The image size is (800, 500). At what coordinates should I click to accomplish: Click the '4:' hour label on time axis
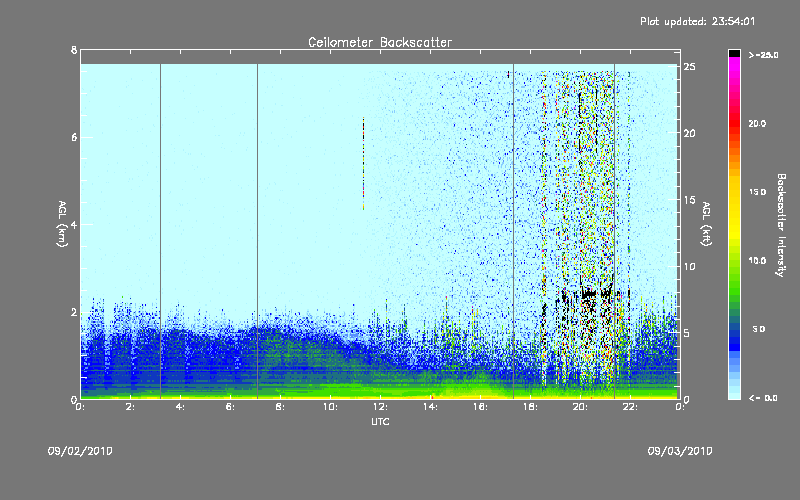point(180,407)
